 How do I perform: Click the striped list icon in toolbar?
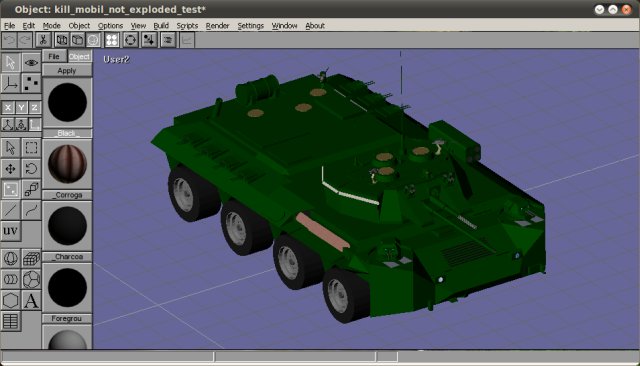pos(168,40)
